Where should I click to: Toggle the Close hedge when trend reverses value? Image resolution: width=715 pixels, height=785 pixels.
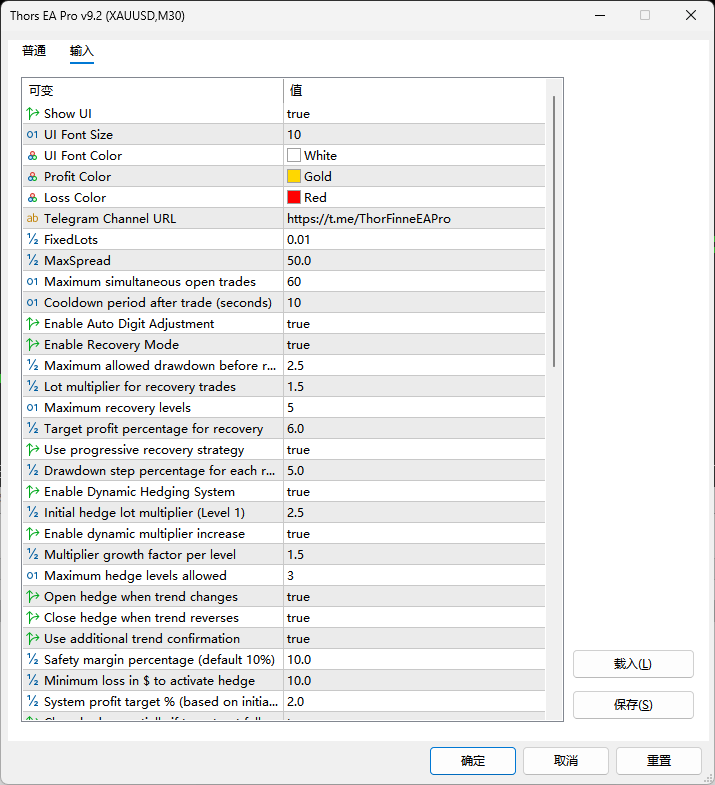(414, 618)
